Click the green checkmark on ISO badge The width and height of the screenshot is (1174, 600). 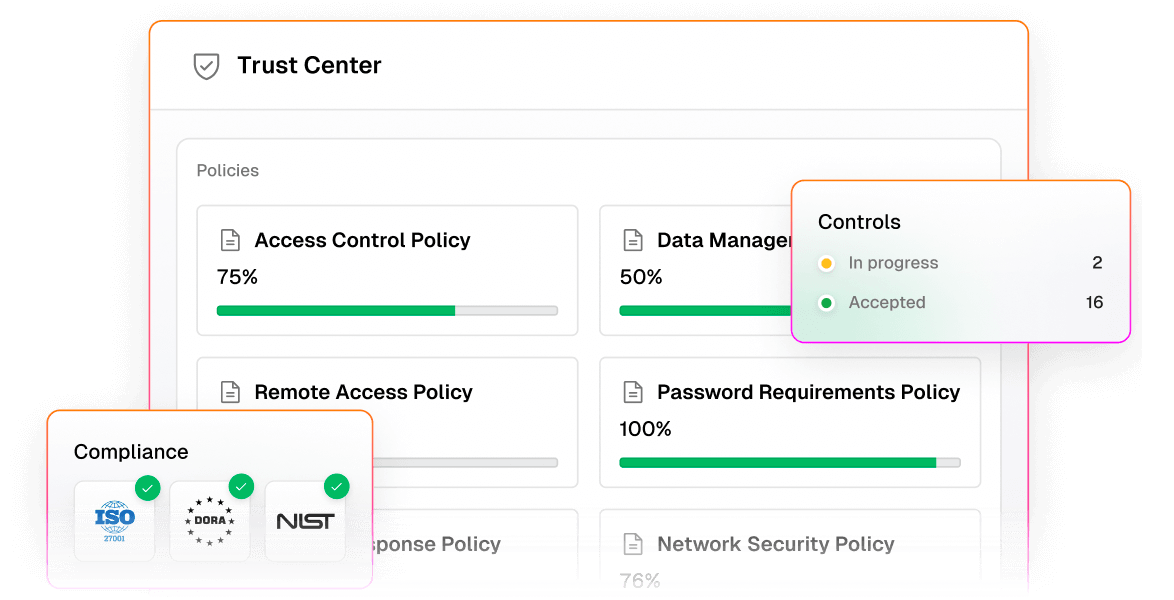(x=147, y=488)
